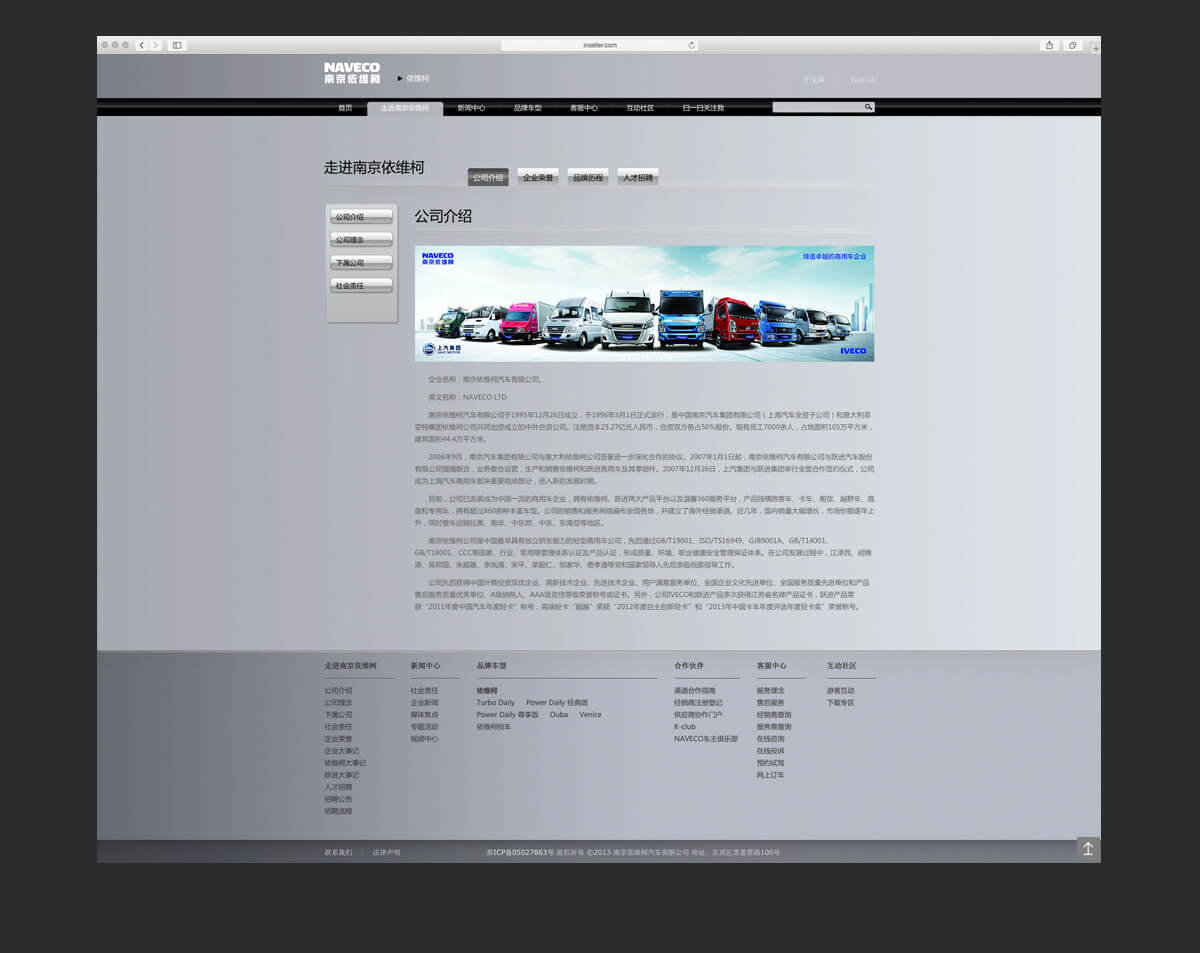Open footer link 游客互动
Image resolution: width=1200 pixels, height=953 pixels.
(x=841, y=691)
